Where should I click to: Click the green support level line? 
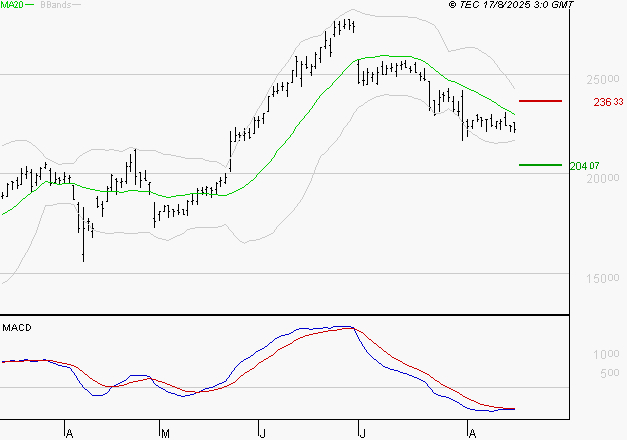coord(540,165)
